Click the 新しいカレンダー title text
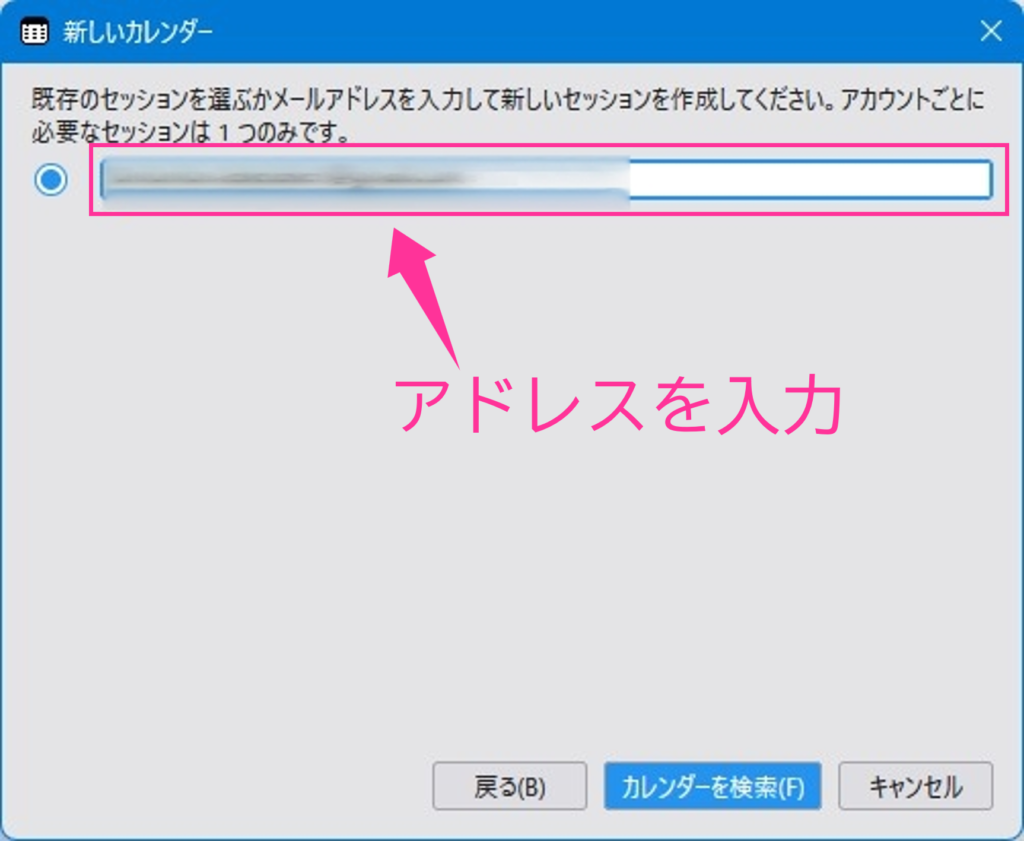 tap(138, 31)
